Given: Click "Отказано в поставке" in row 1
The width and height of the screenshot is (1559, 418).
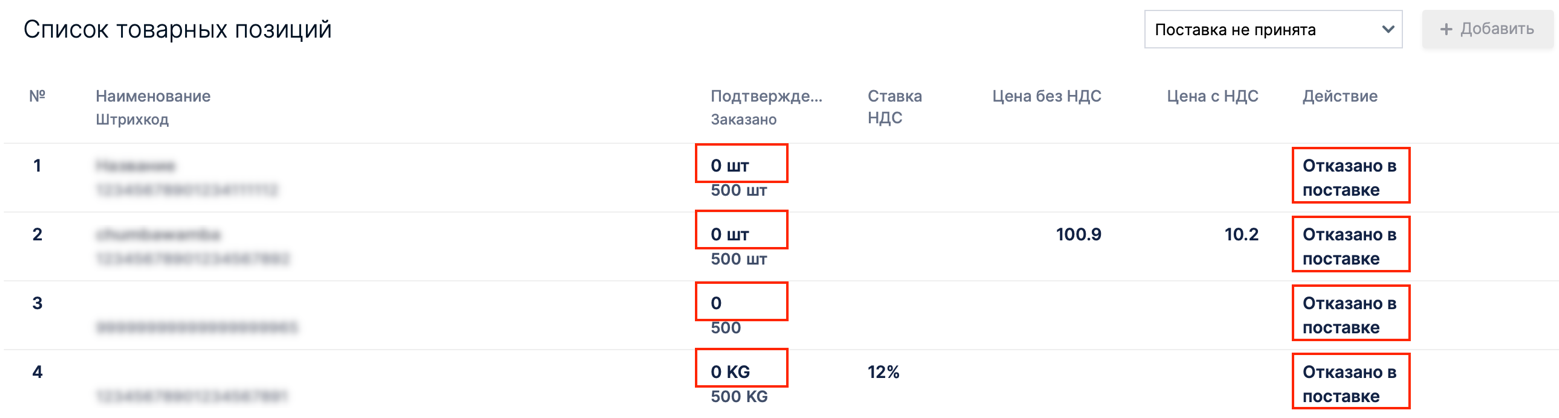Looking at the screenshot, I should click(x=1349, y=177).
